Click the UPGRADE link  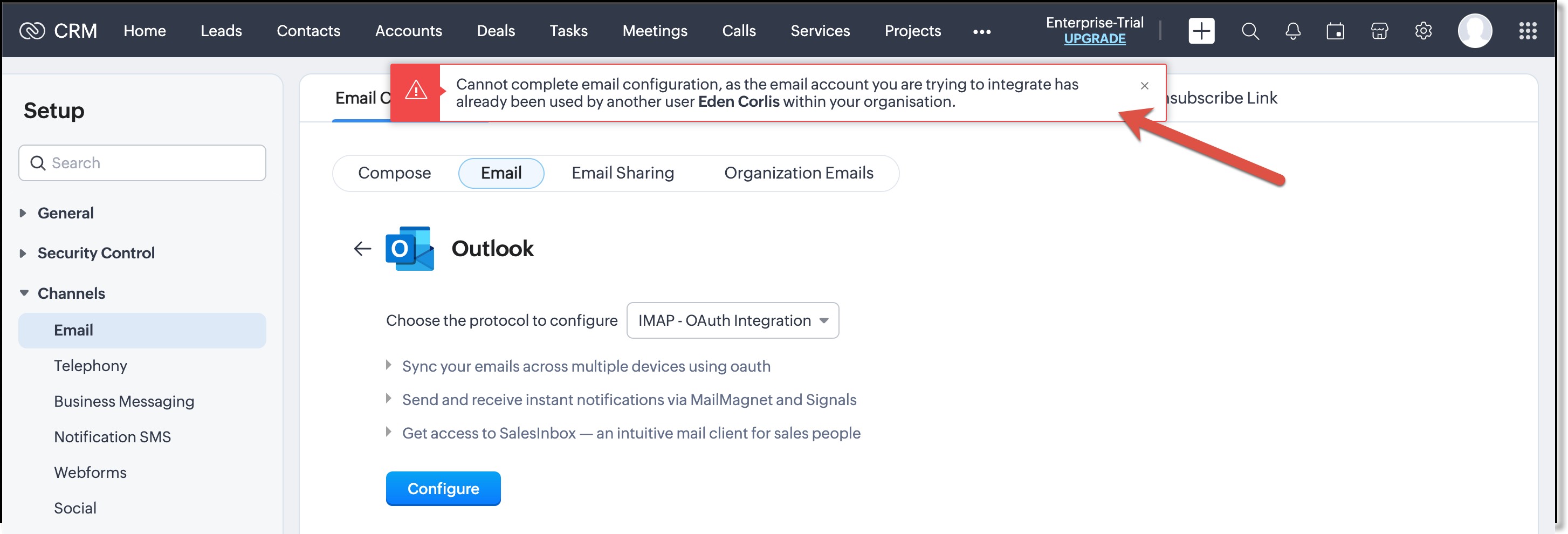(1095, 38)
